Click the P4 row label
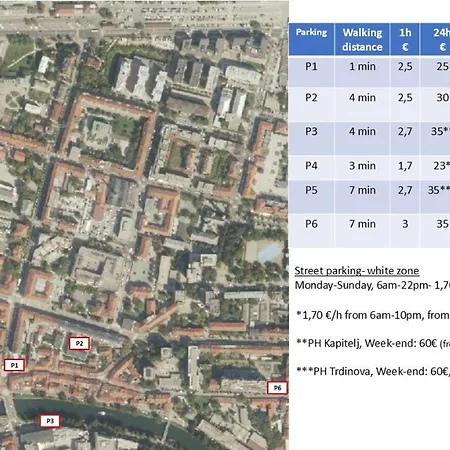Viewport: 450px width, 450px height. pyautogui.click(x=311, y=166)
